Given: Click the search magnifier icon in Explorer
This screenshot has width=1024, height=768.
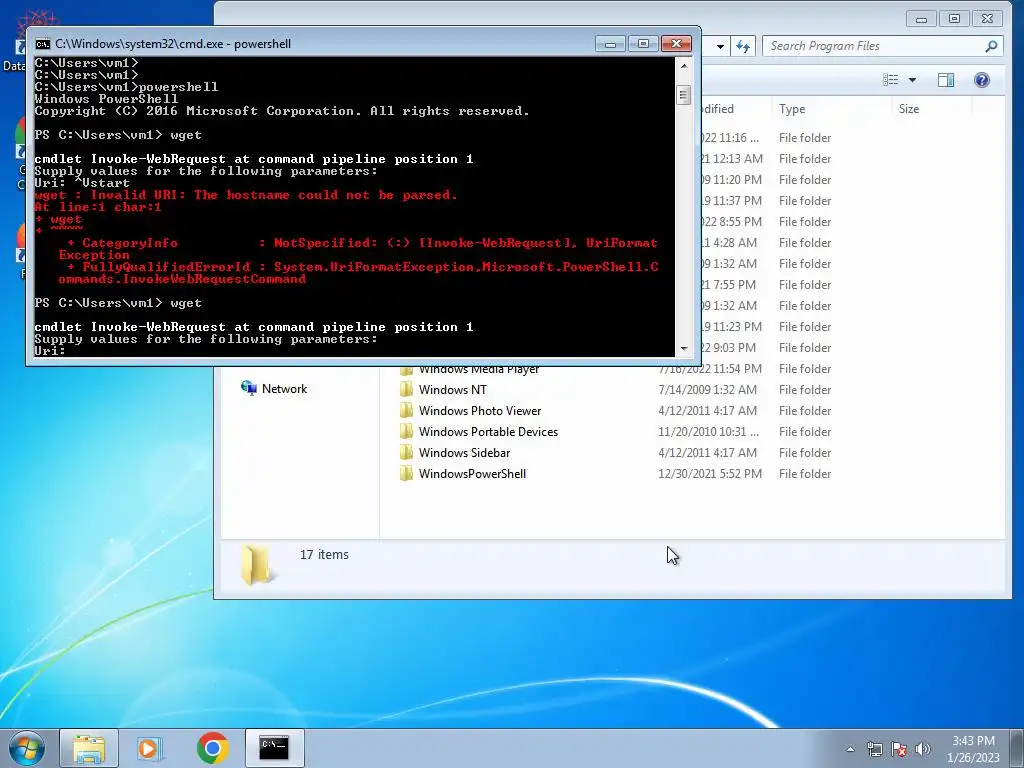Looking at the screenshot, I should tap(991, 46).
